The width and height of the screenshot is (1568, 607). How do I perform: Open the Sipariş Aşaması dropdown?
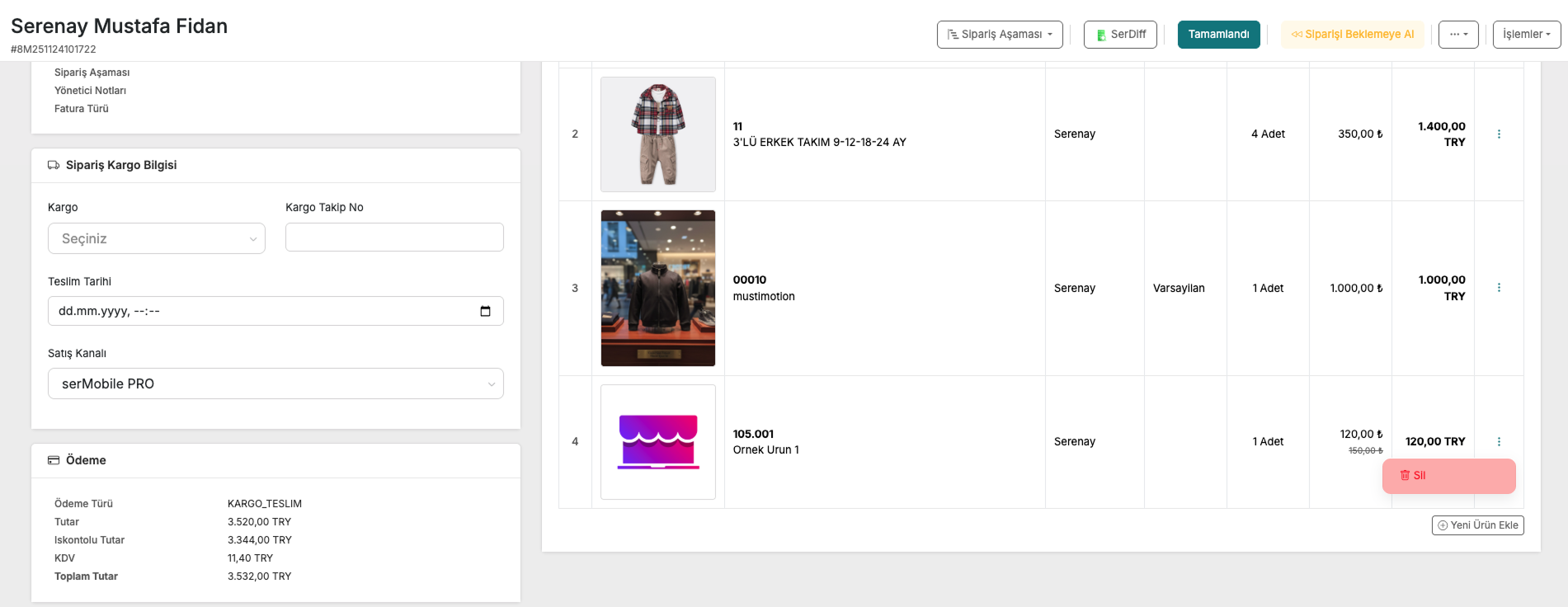point(1000,35)
